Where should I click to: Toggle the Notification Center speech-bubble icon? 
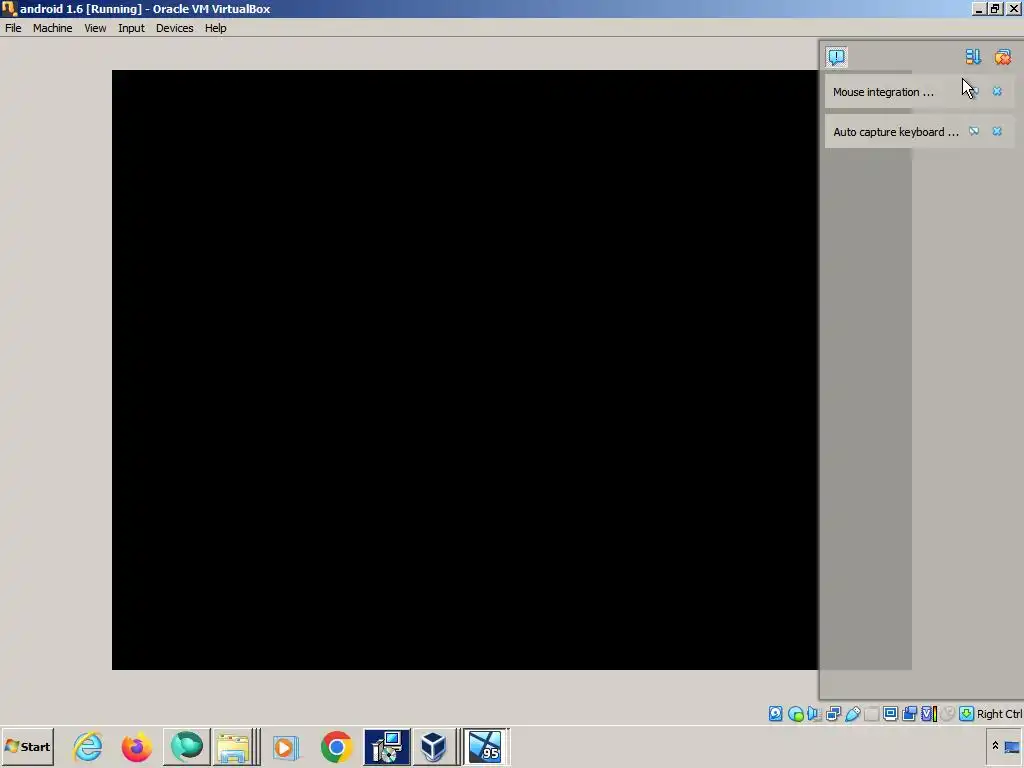837,57
